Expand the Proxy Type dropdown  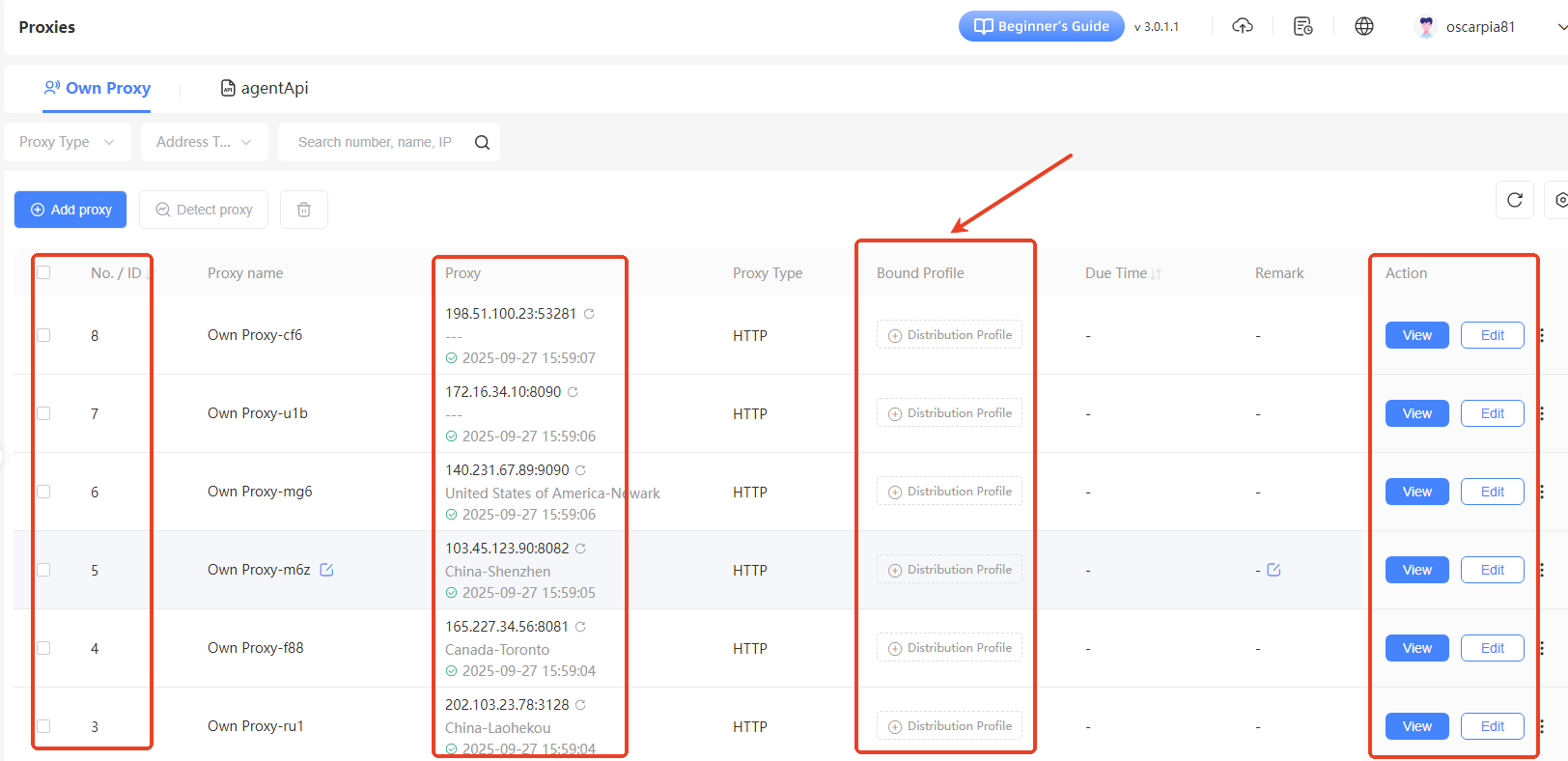tap(67, 142)
